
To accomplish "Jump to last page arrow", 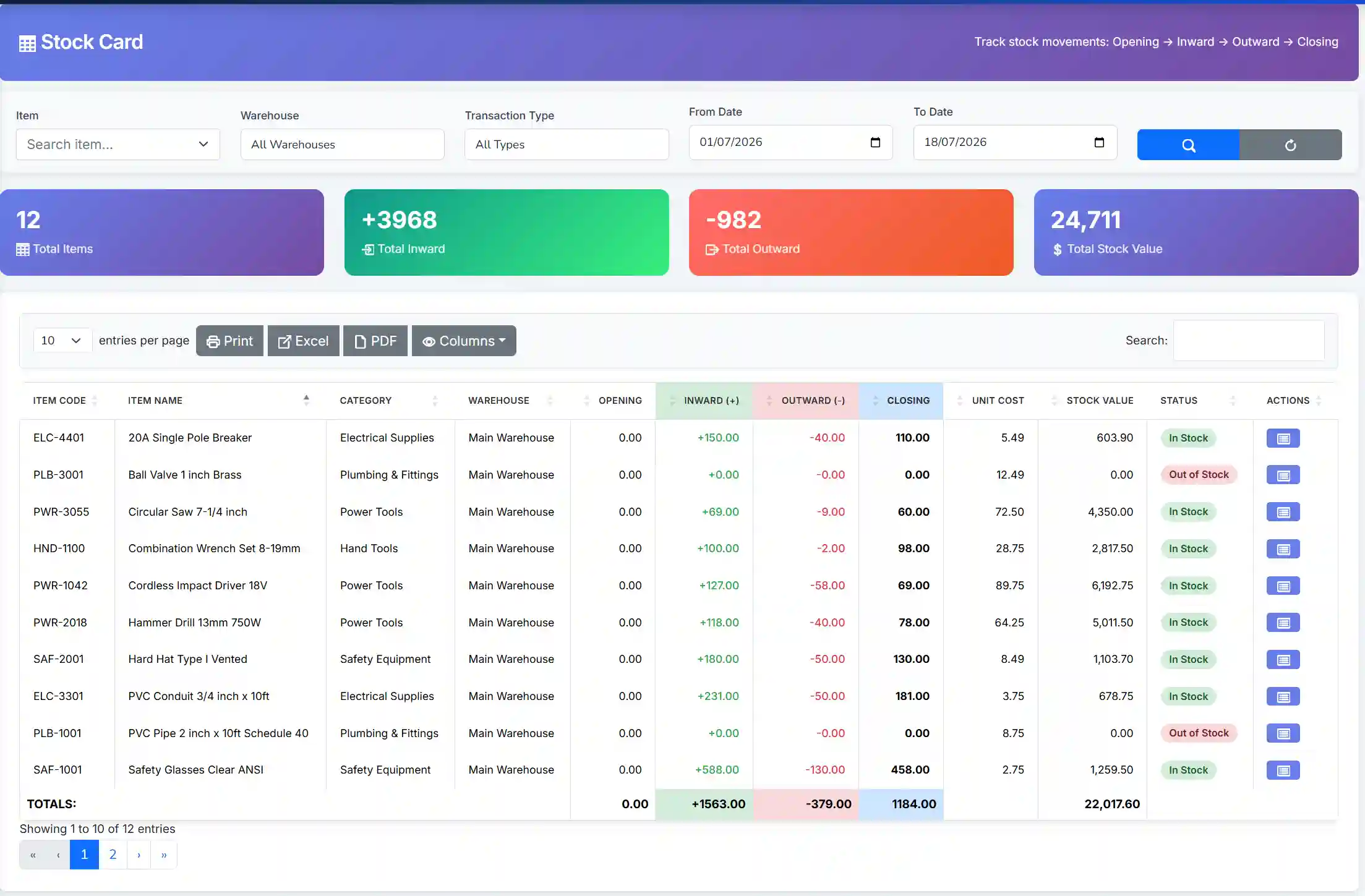I will [164, 855].
